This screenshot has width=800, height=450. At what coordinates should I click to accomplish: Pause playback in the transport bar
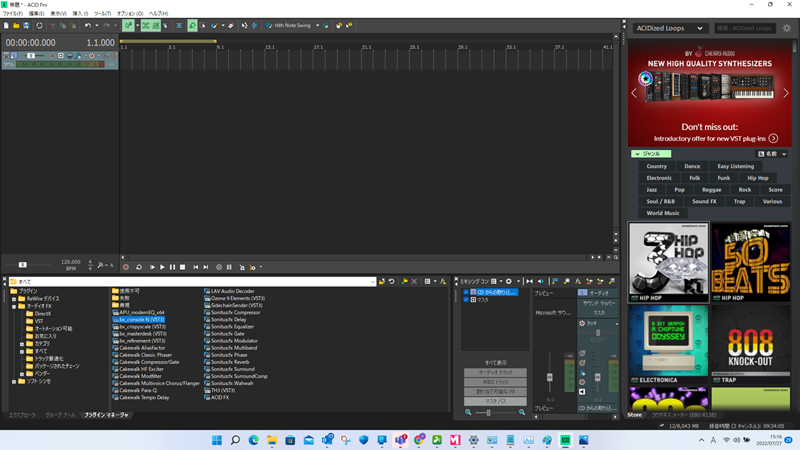click(x=172, y=267)
